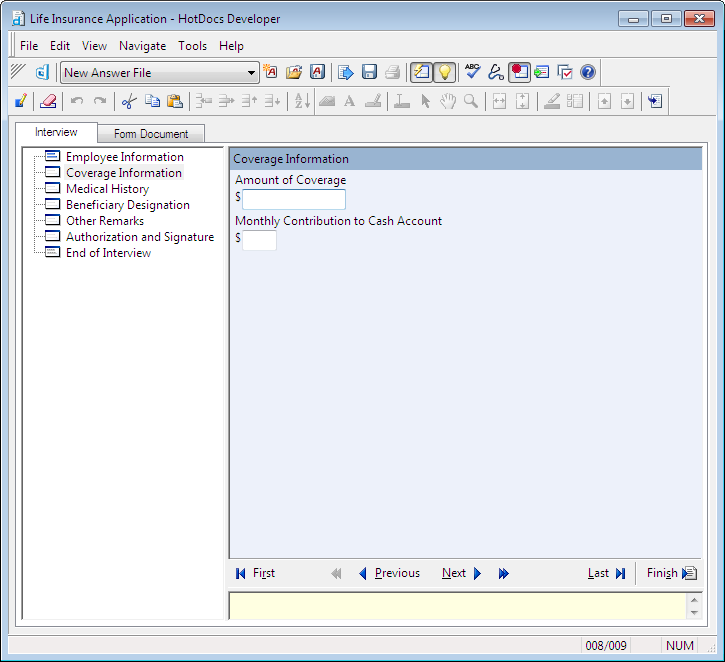Screen dimensions: 725x662
Task: Switch to the Form Document tab
Action: coord(151,134)
